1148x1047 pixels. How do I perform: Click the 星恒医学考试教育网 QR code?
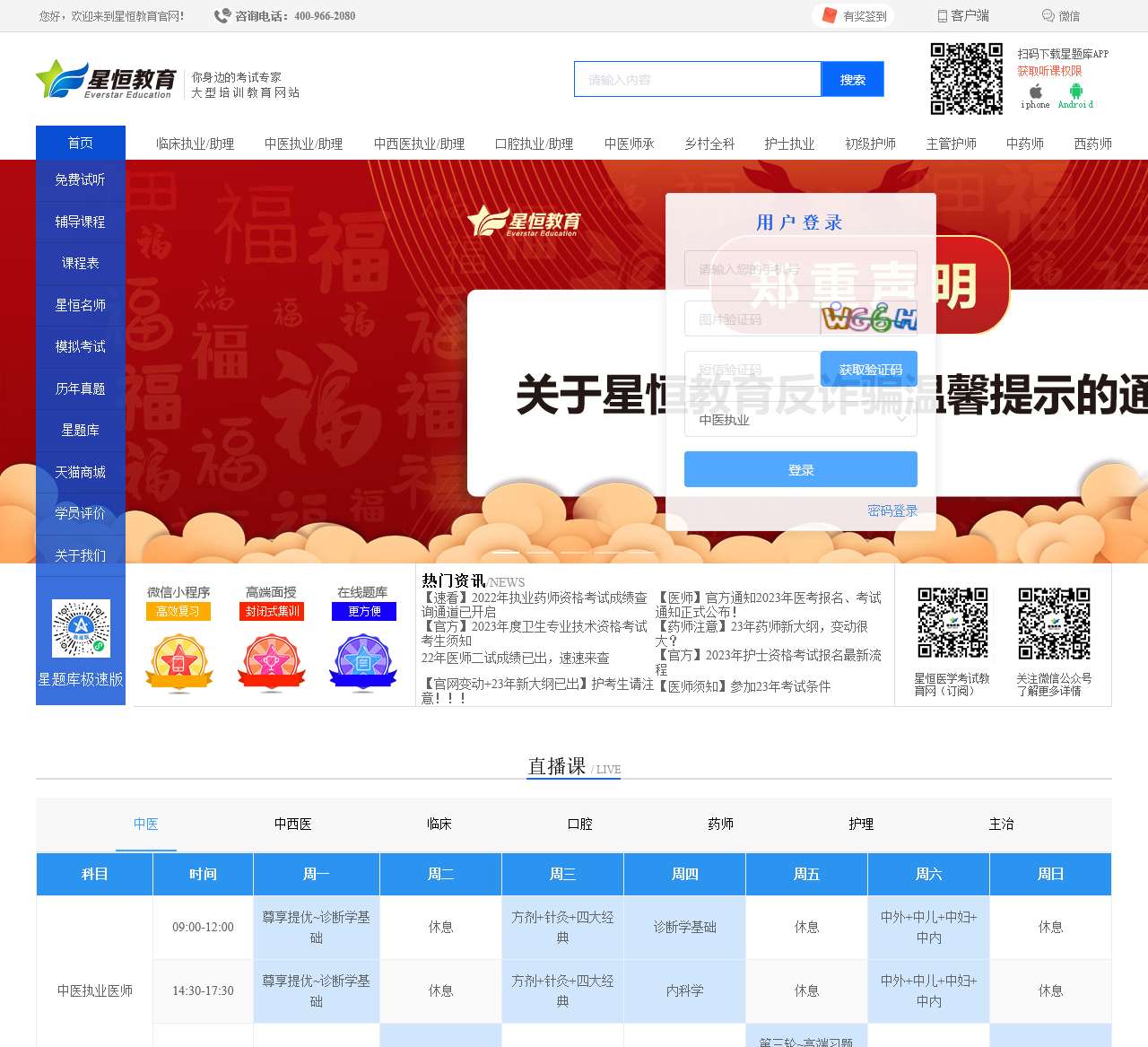[952, 624]
